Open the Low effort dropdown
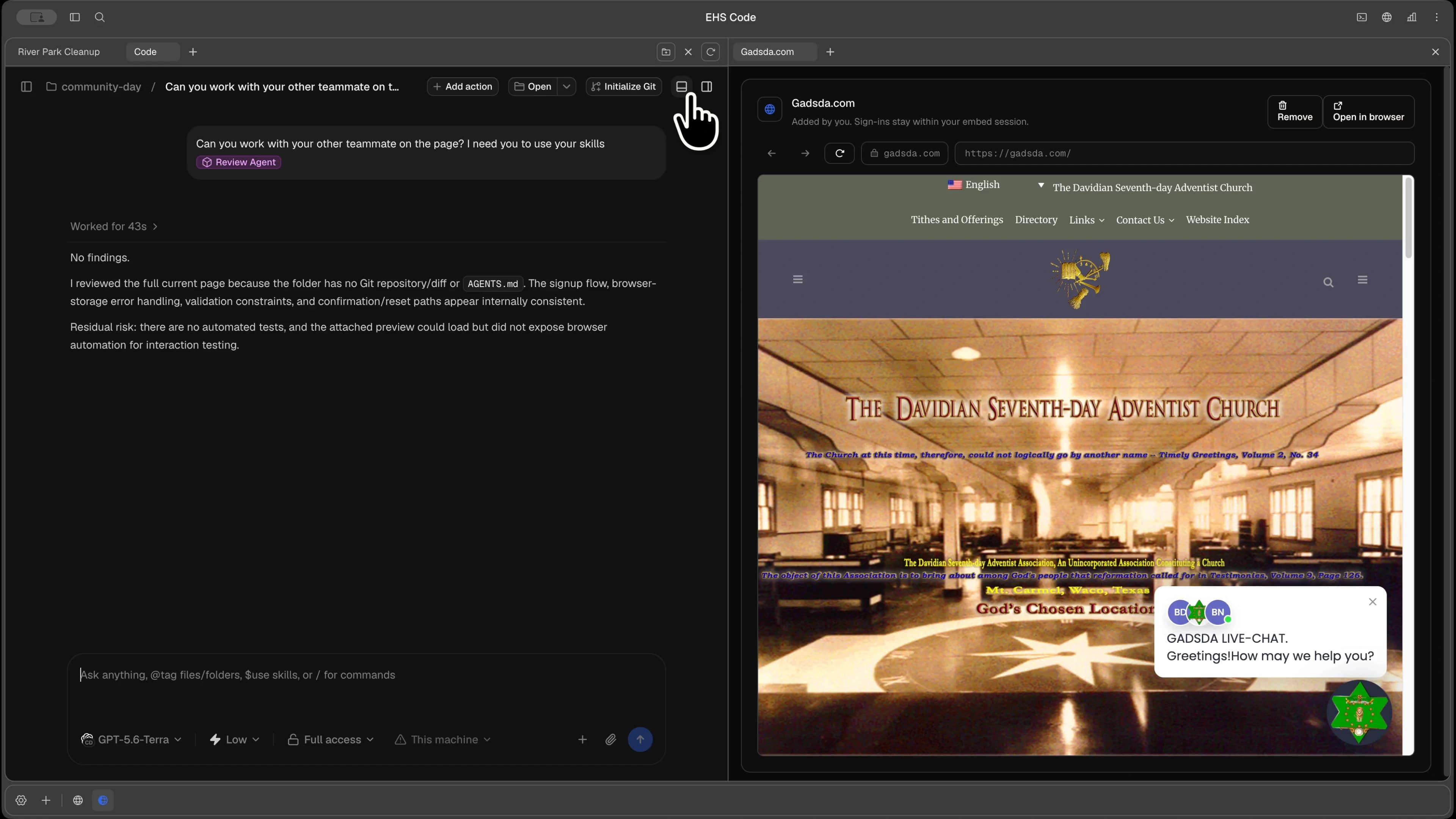 pos(234,739)
